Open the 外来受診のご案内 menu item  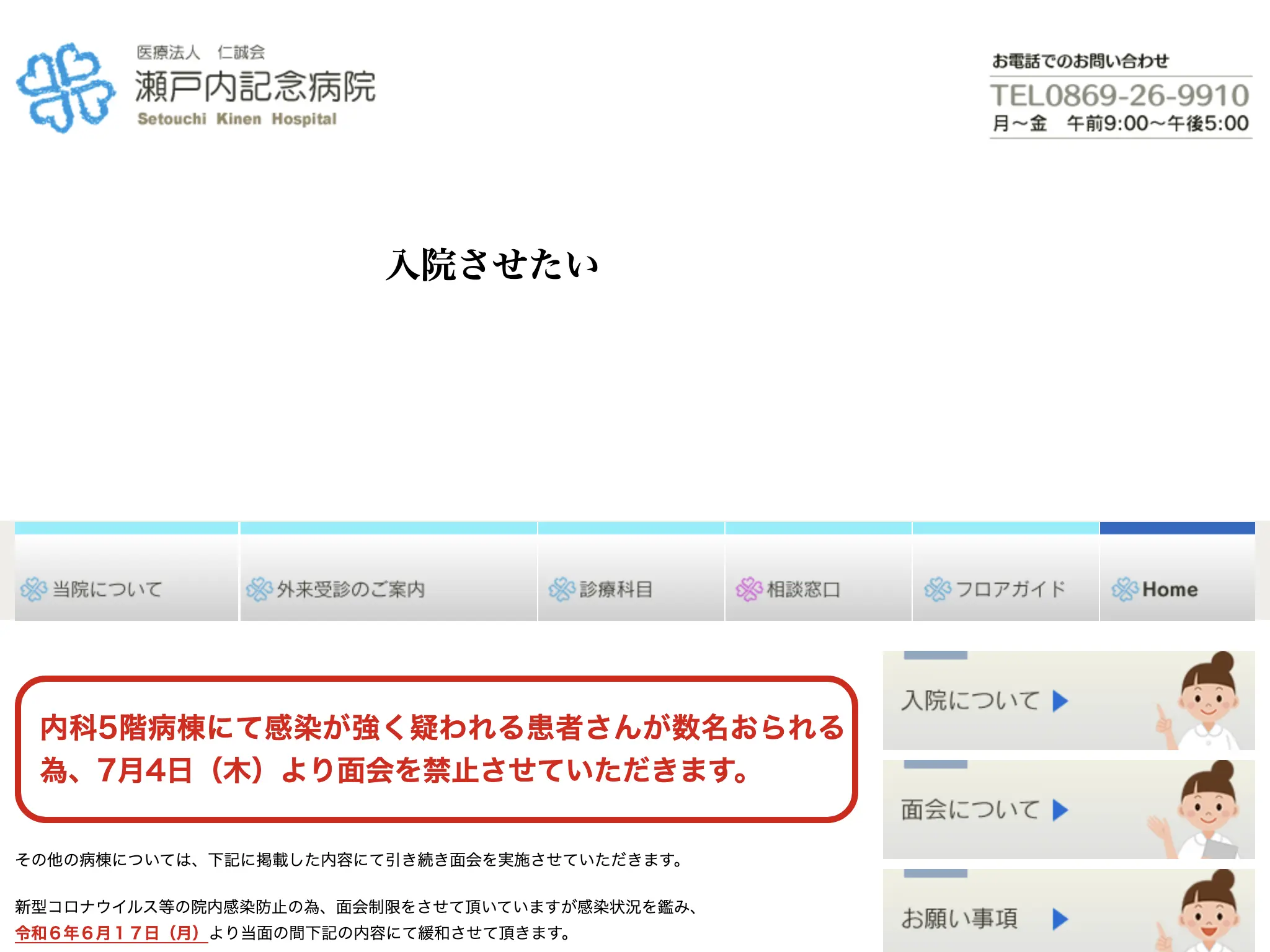coord(389,571)
